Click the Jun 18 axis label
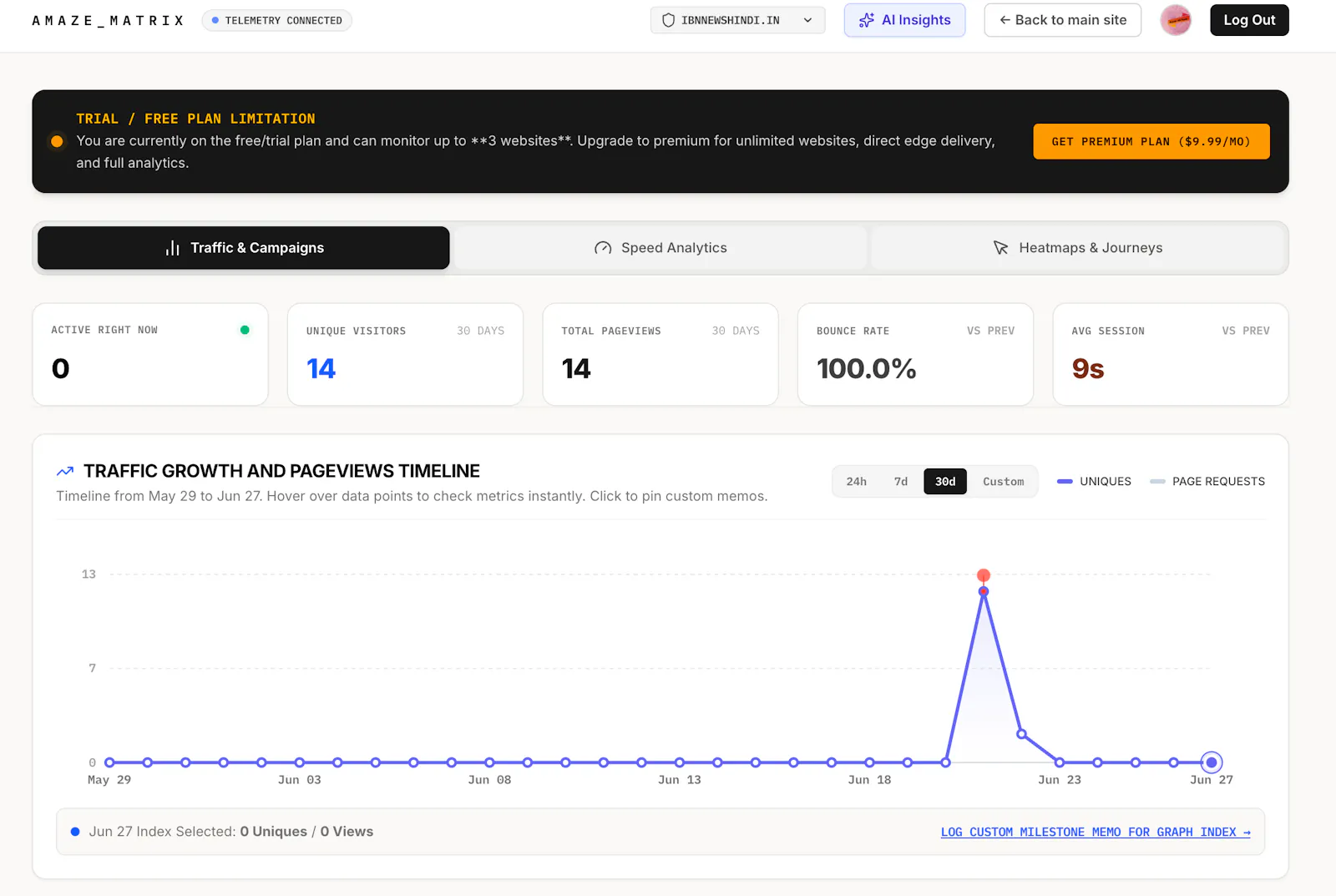The width and height of the screenshot is (1336, 896). pyautogui.click(x=869, y=780)
